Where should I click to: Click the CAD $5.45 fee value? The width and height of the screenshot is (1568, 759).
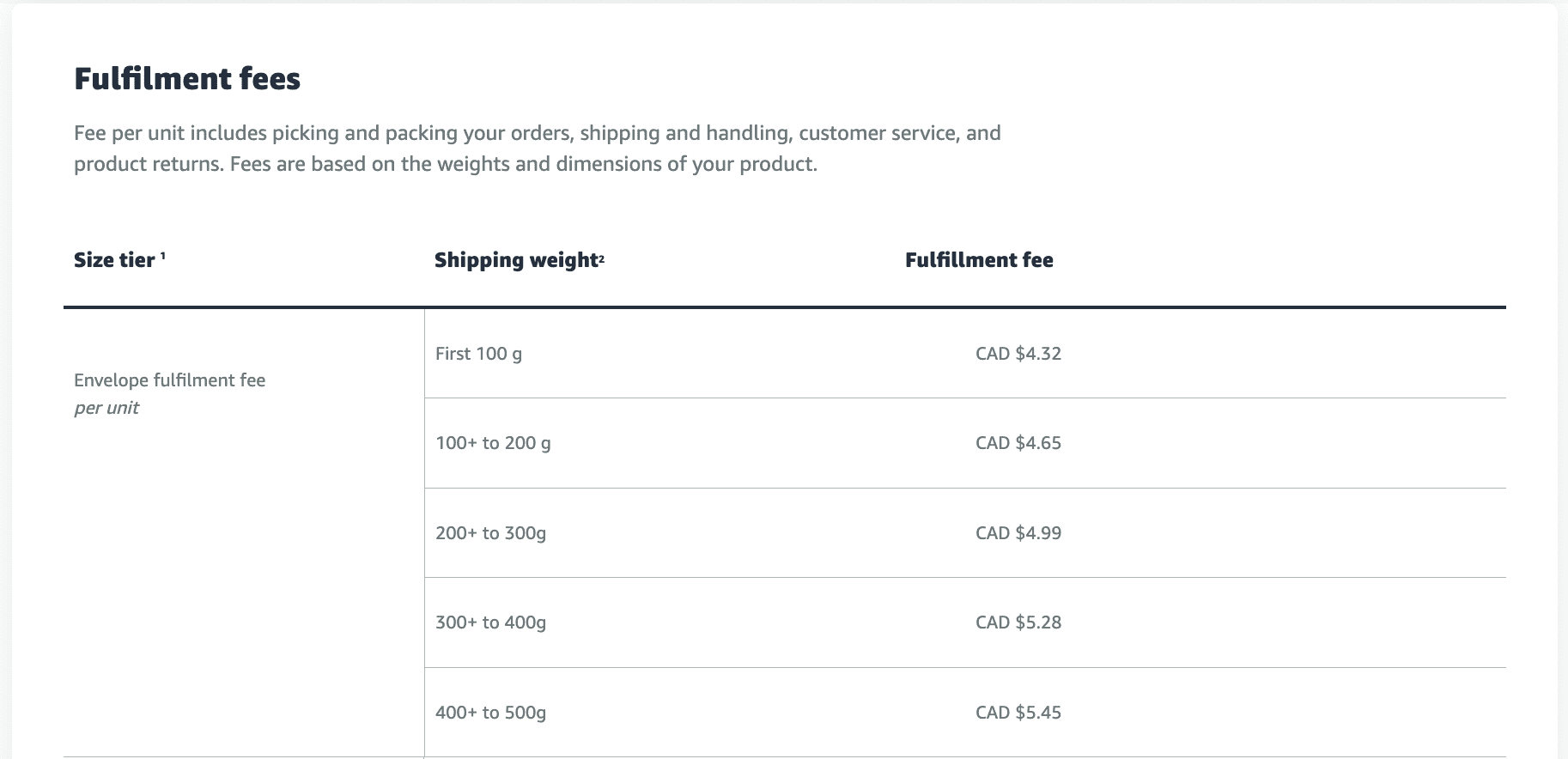[x=1018, y=713]
